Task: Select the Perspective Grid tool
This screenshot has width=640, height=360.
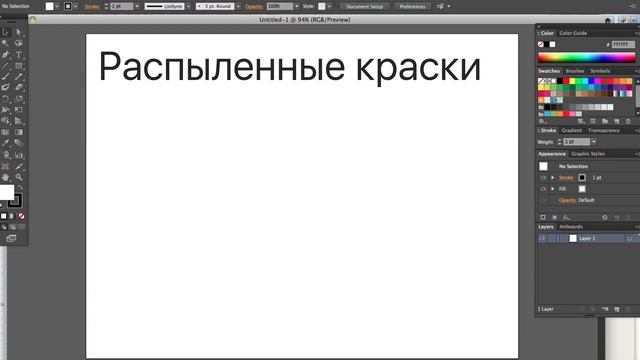Action: 19,121
